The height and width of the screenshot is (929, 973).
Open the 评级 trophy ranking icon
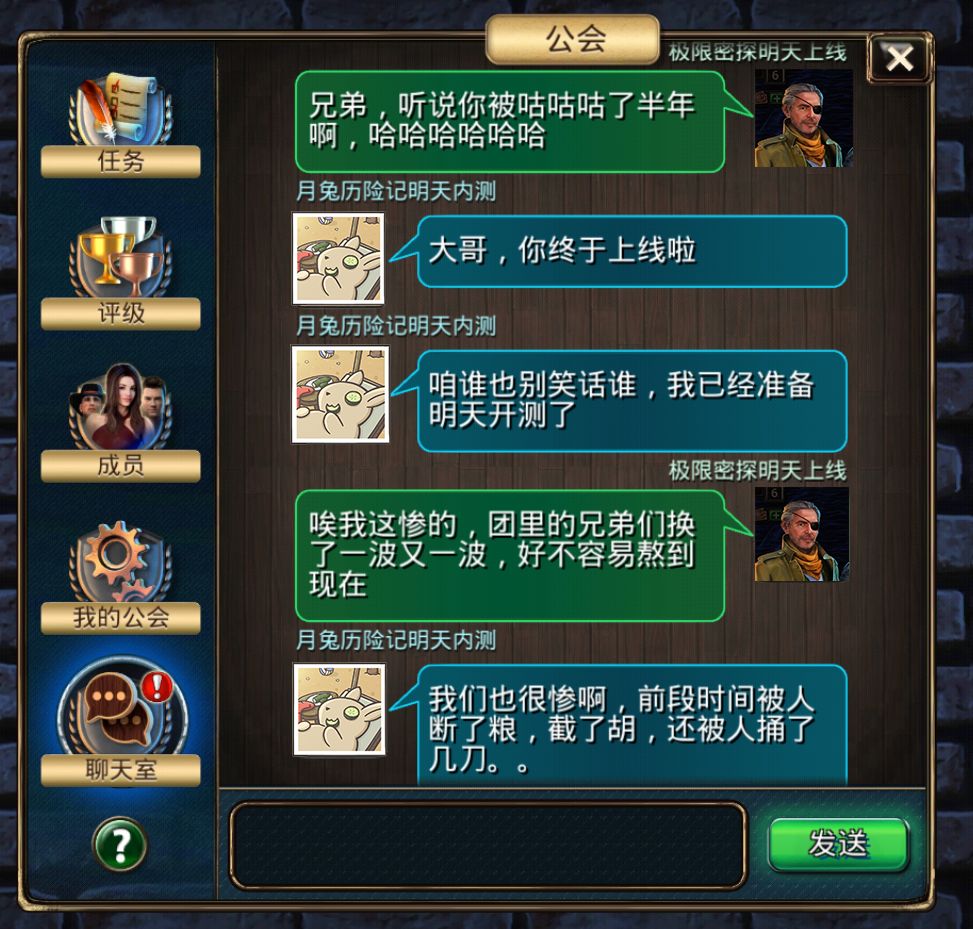click(120, 257)
